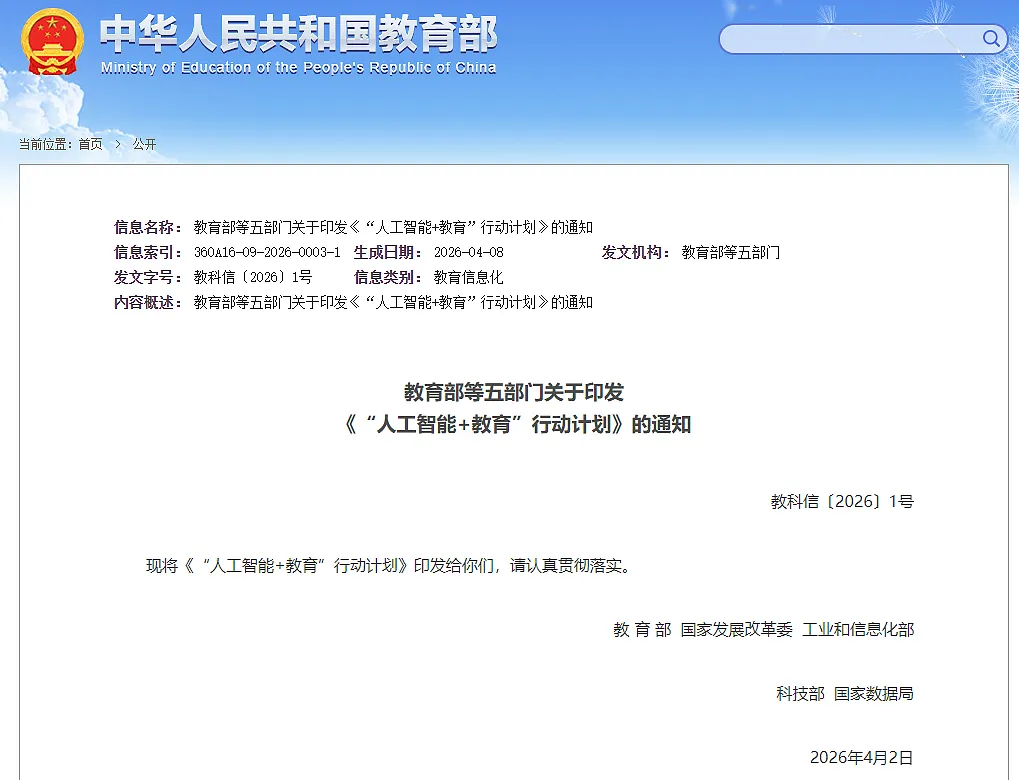Click the signatory 科技部
Image resolution: width=1019 pixels, height=780 pixels.
(800, 694)
